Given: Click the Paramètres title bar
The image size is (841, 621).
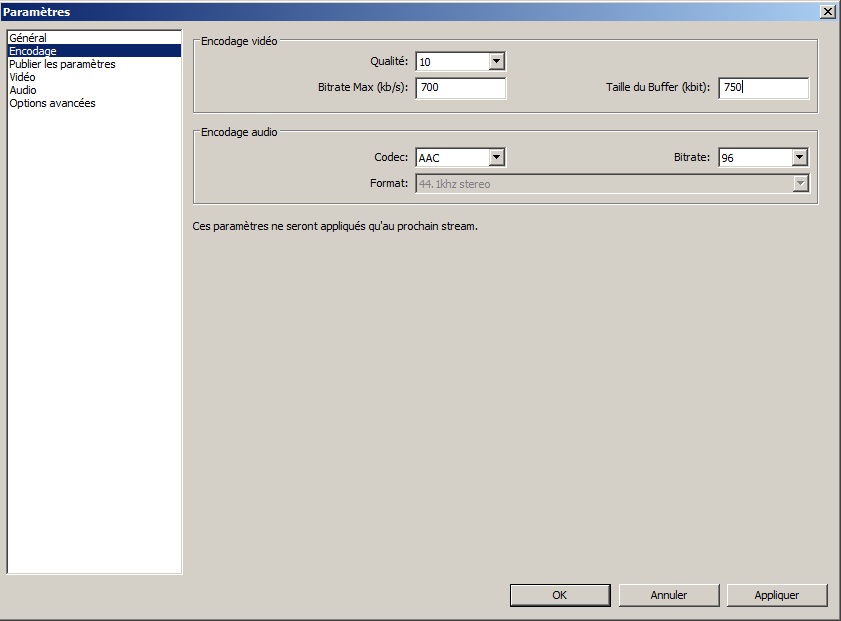Looking at the screenshot, I should 400,11.
